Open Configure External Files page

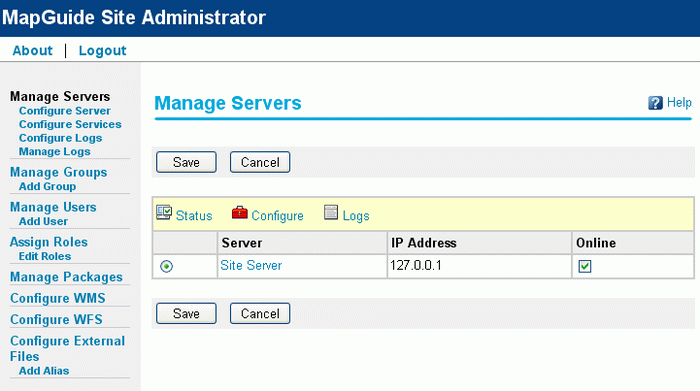tap(67, 349)
